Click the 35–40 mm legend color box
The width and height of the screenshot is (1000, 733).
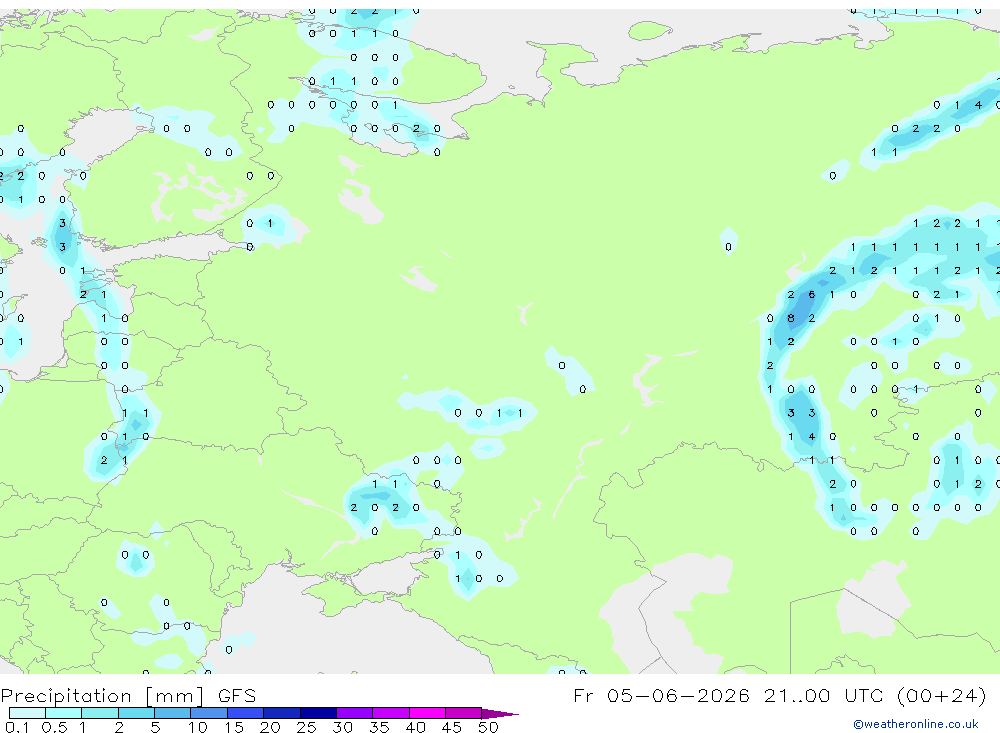391,713
